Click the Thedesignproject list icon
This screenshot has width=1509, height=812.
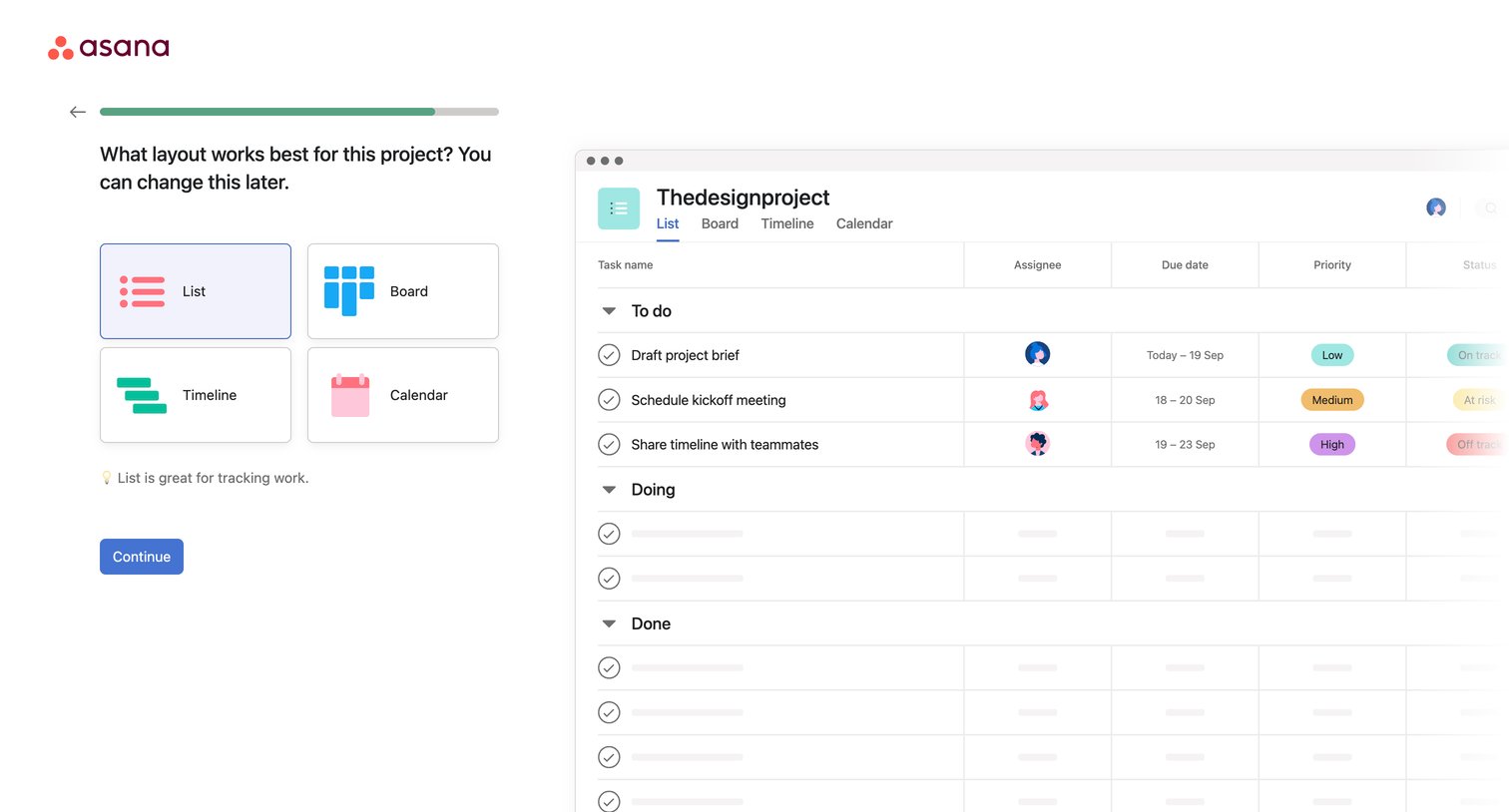[619, 208]
